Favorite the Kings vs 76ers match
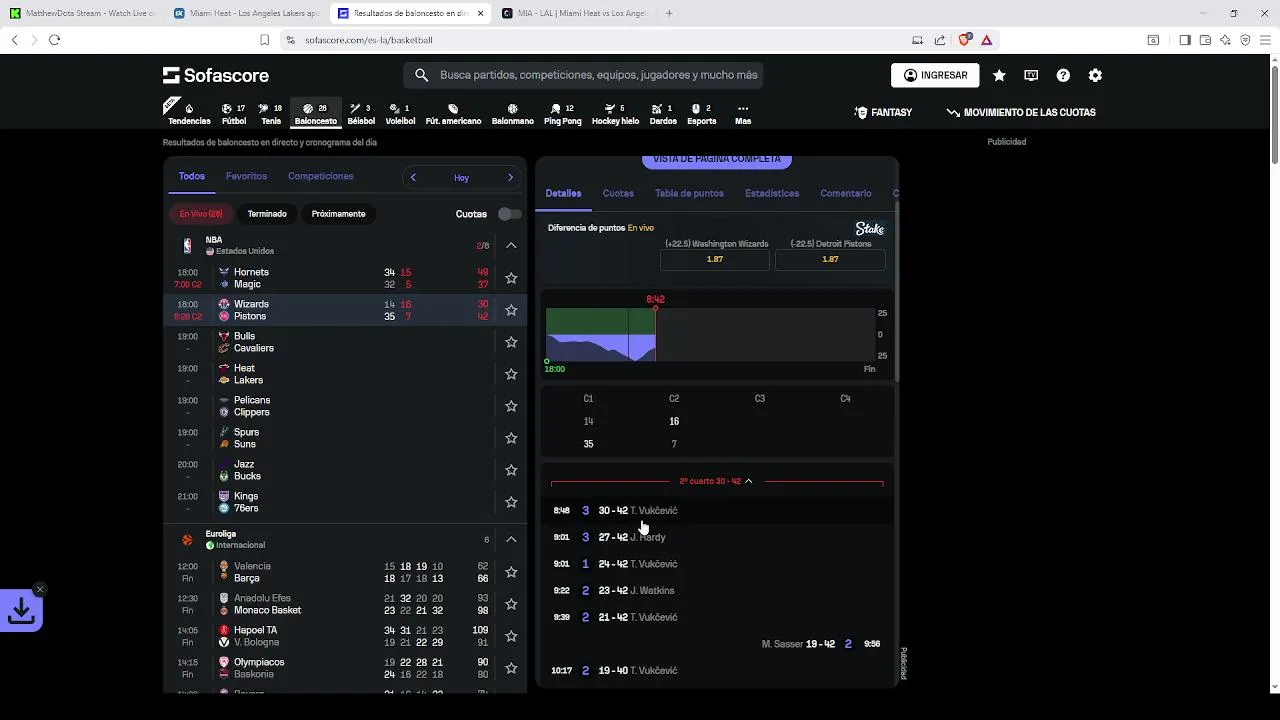 click(511, 502)
